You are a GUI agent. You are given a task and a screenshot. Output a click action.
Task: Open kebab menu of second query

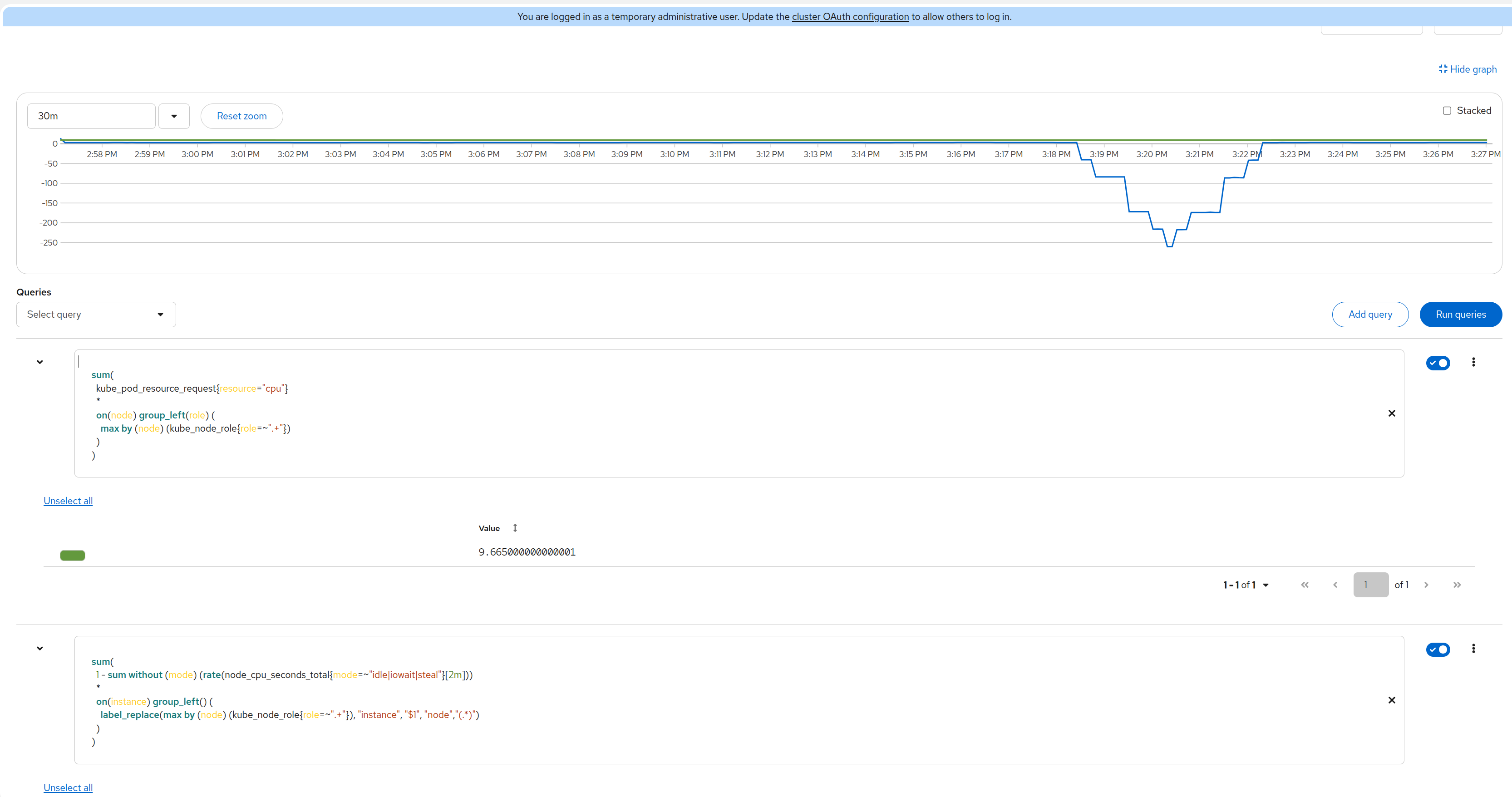(x=1473, y=649)
